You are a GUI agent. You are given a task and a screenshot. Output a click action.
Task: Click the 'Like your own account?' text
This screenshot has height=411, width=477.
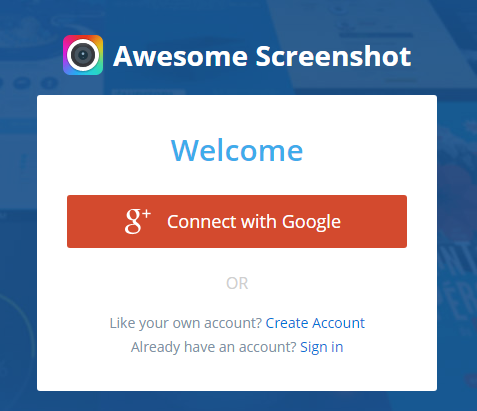[x=186, y=323]
